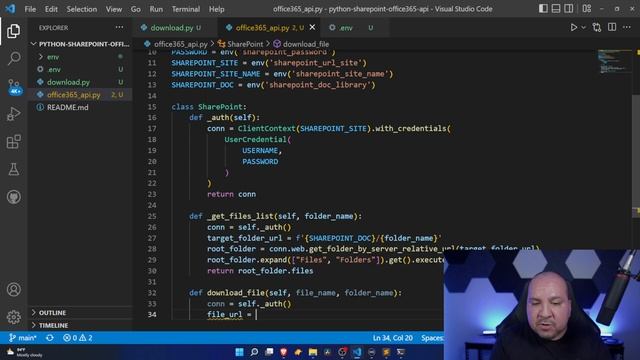Screen dimensions: 640x360
Task: Open Explorer Views and More Actions ellipsis
Action: [x=119, y=27]
